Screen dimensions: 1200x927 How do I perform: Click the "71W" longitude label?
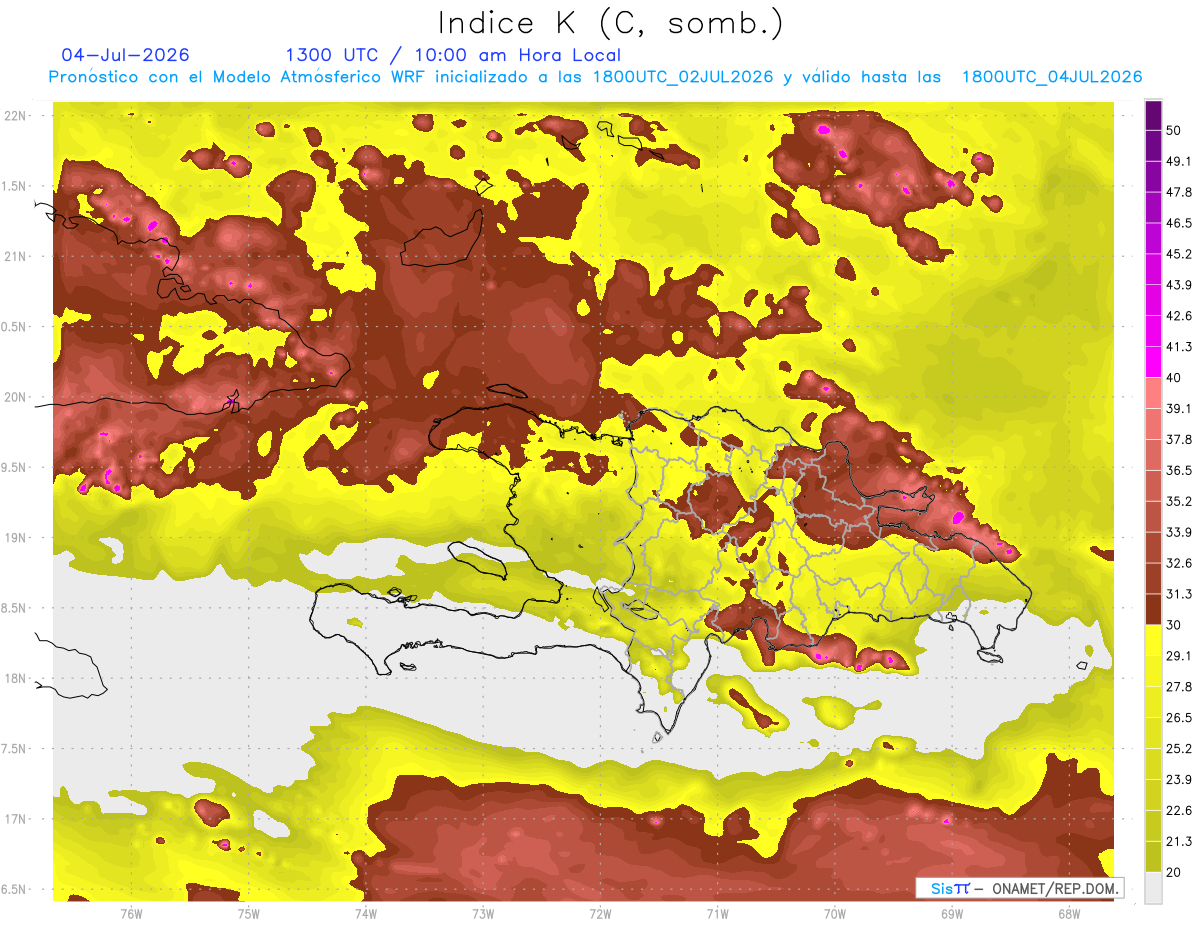pos(717,913)
